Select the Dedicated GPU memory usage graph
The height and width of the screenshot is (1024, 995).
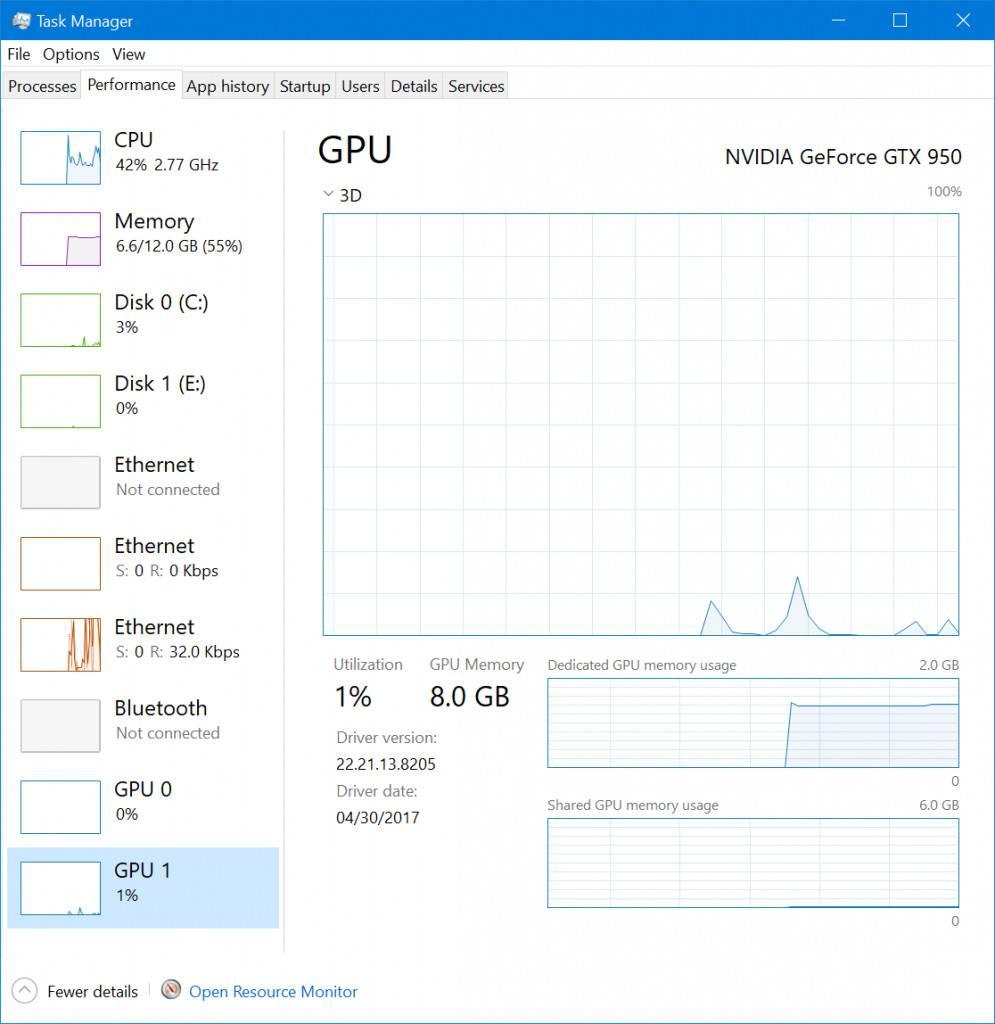(x=752, y=722)
